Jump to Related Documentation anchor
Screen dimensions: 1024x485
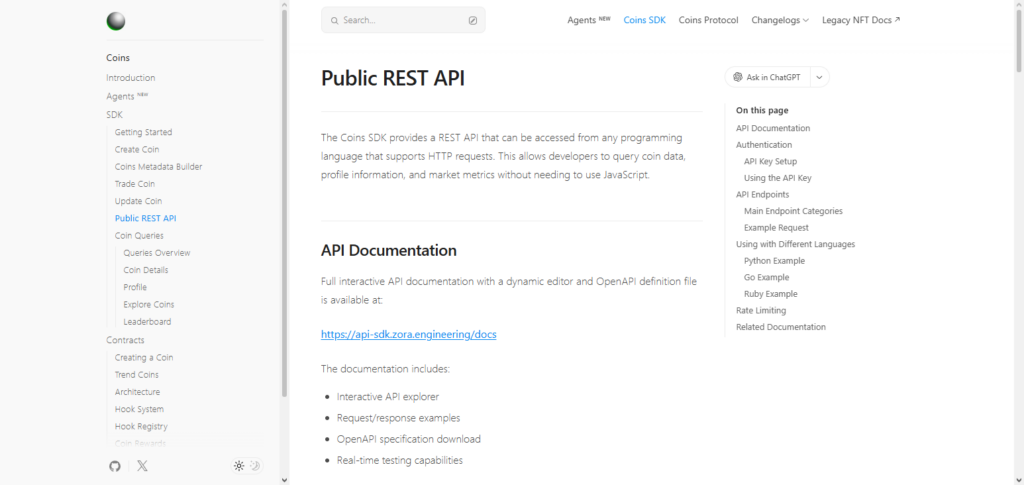click(781, 327)
